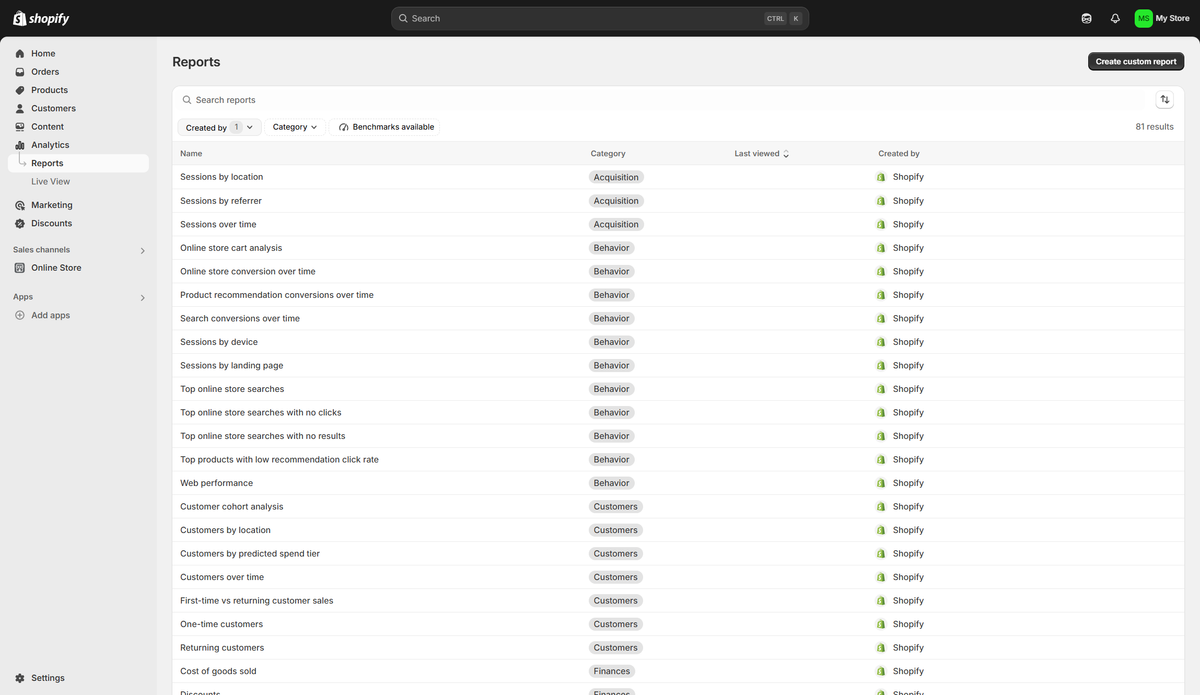Open the Customer cohort analysis report

[x=232, y=507]
